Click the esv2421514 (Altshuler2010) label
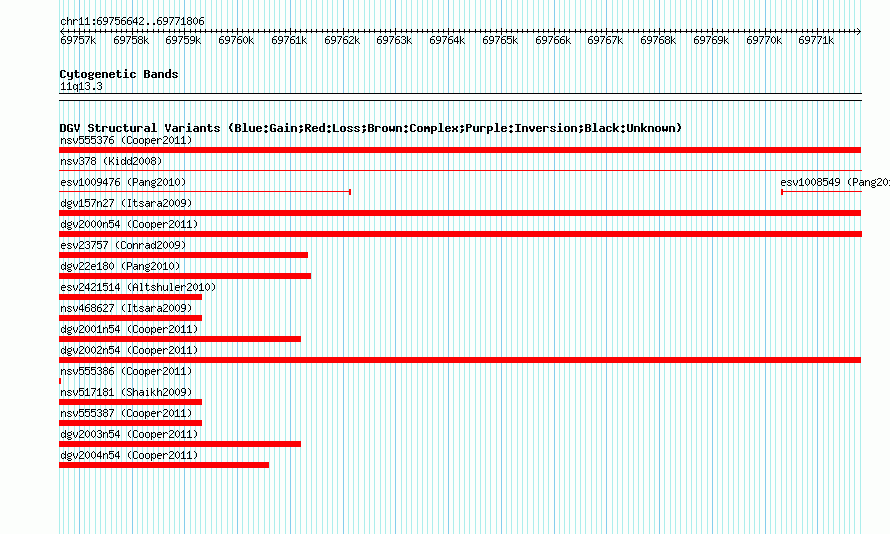The height and width of the screenshot is (534, 890). (138, 287)
